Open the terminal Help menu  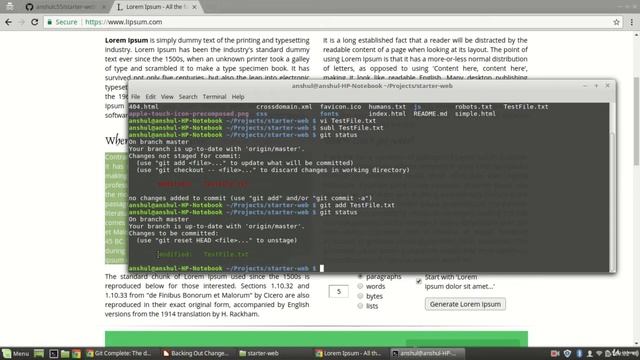238,97
